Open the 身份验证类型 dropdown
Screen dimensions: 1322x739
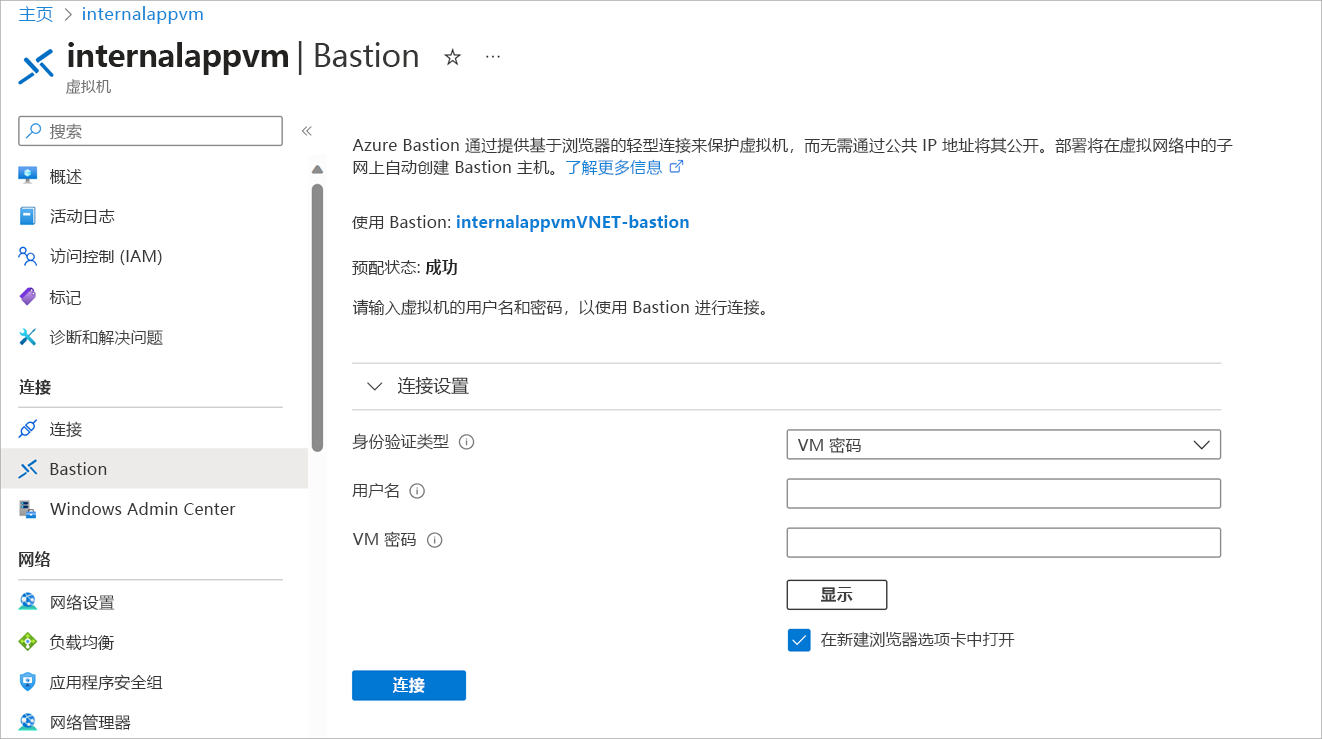(1004, 445)
